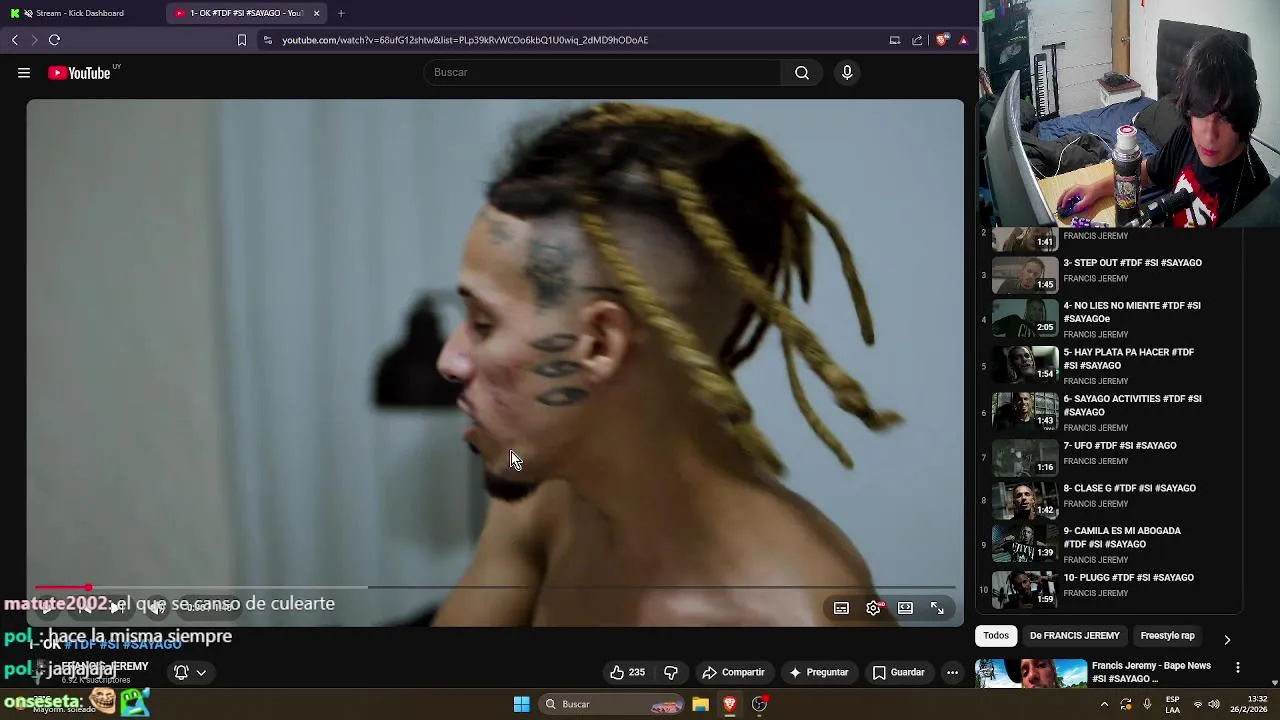Open 6- SAYAGO ACTIVITIES thumbnail
Screen dimensions: 1280x720
pos(1025,410)
